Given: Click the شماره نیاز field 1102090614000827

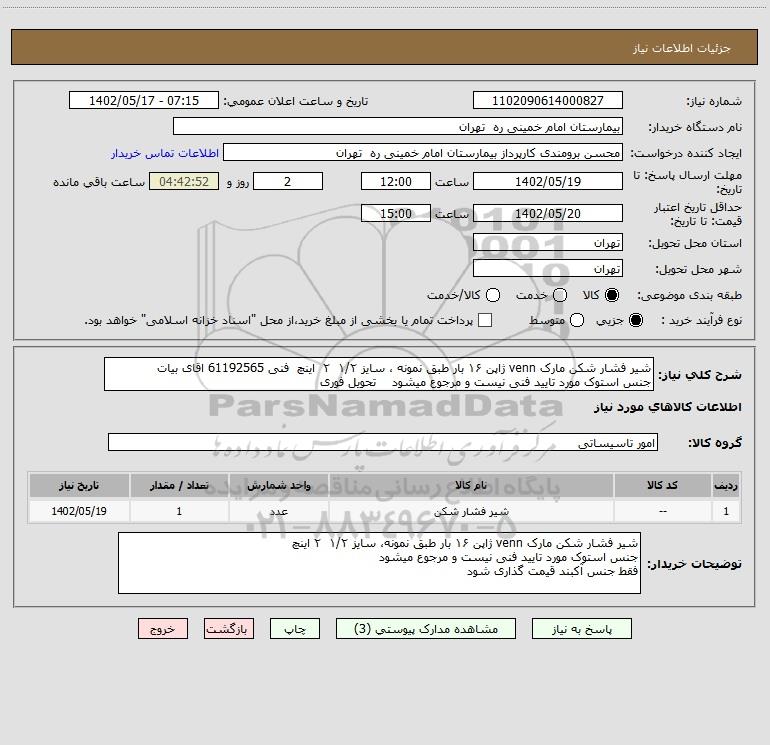Looking at the screenshot, I should tap(548, 101).
